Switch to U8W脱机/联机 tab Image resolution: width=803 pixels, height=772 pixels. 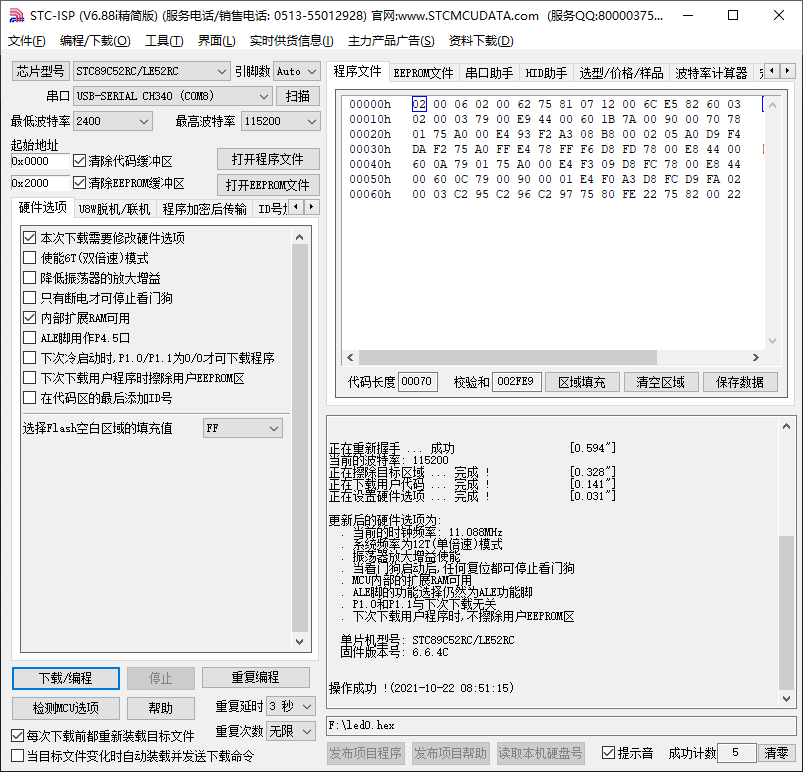(114, 209)
